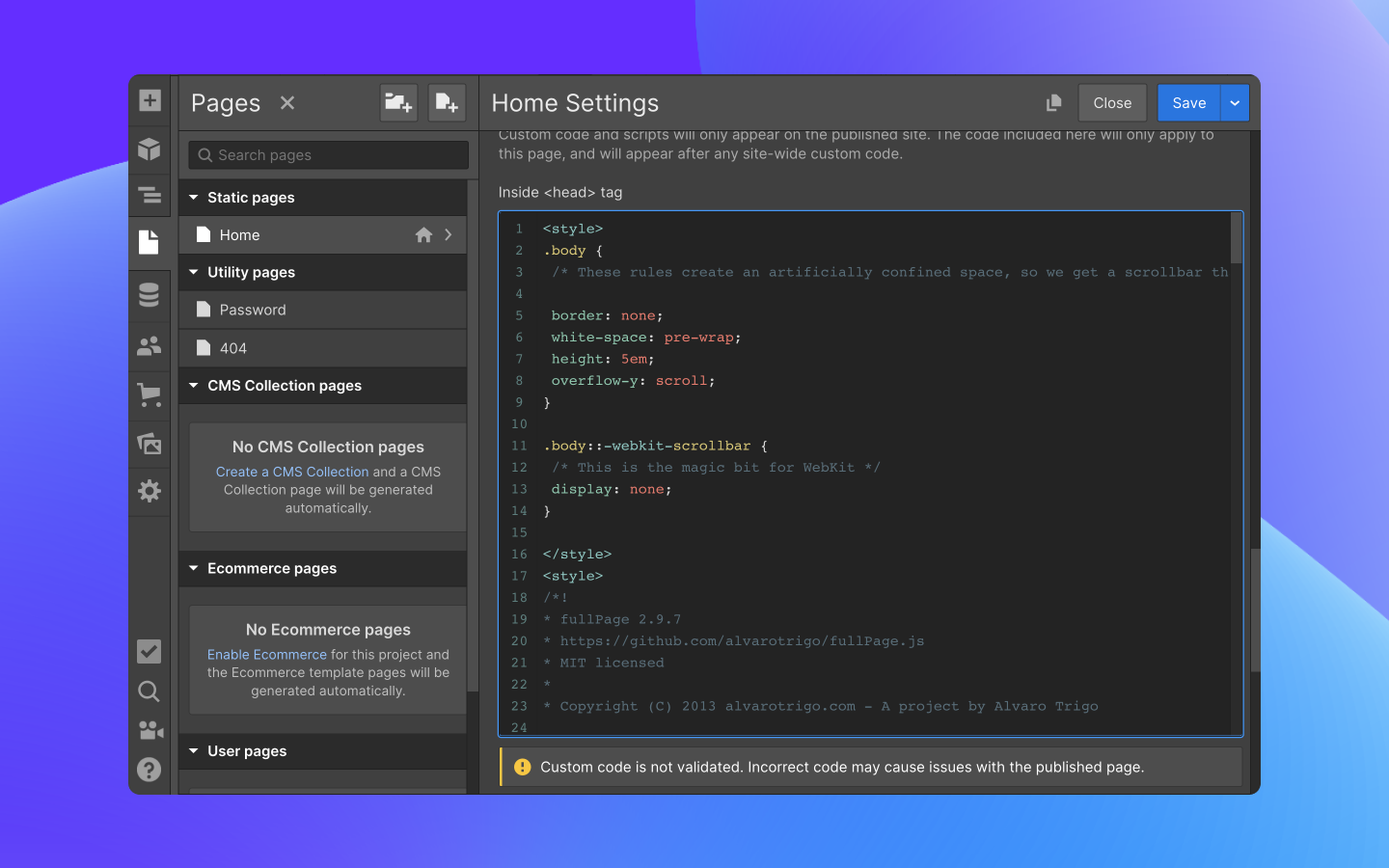1389x868 pixels.
Task: Collapse the Static pages section
Action: (192, 197)
